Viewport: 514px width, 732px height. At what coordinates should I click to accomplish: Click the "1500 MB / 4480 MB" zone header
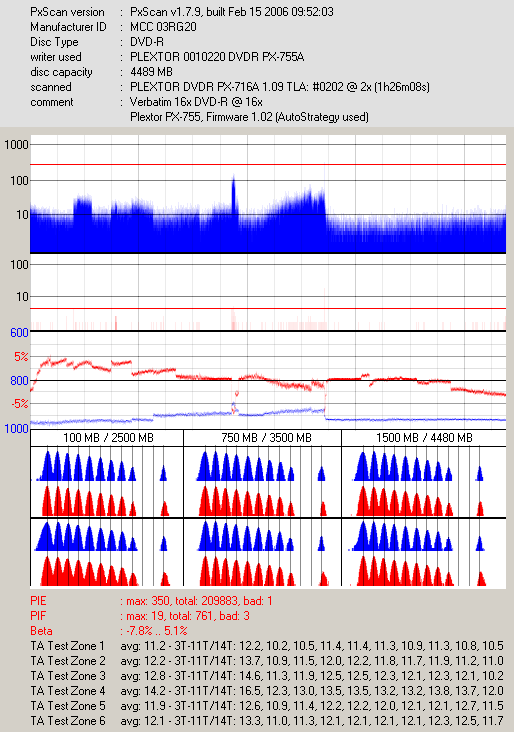coord(424,438)
